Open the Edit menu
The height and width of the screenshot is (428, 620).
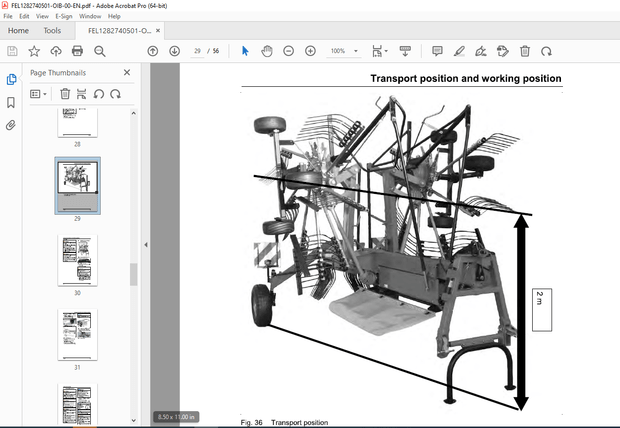pyautogui.click(x=24, y=16)
